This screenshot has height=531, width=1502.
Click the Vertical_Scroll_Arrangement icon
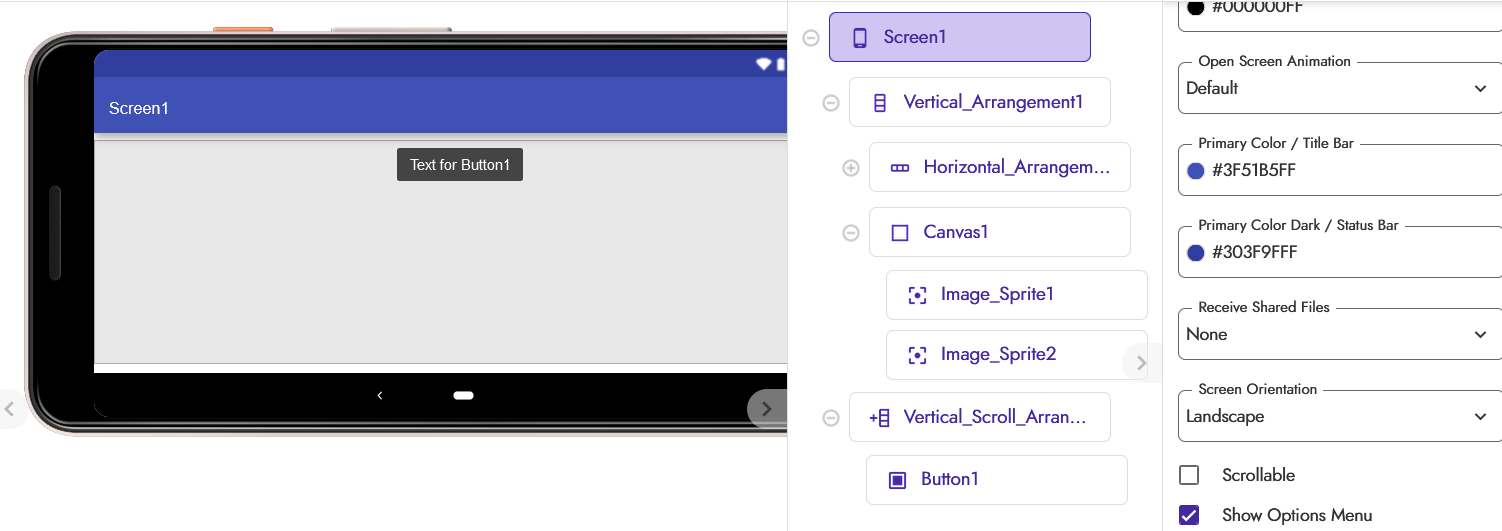click(x=880, y=418)
